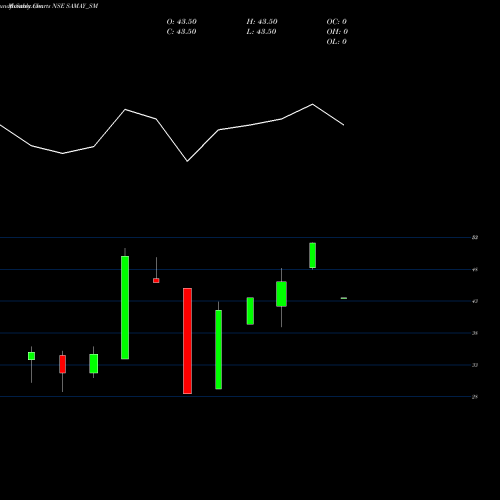Select the close value C: 43.50
Viewport: 500px width, 500px height.
click(181, 32)
